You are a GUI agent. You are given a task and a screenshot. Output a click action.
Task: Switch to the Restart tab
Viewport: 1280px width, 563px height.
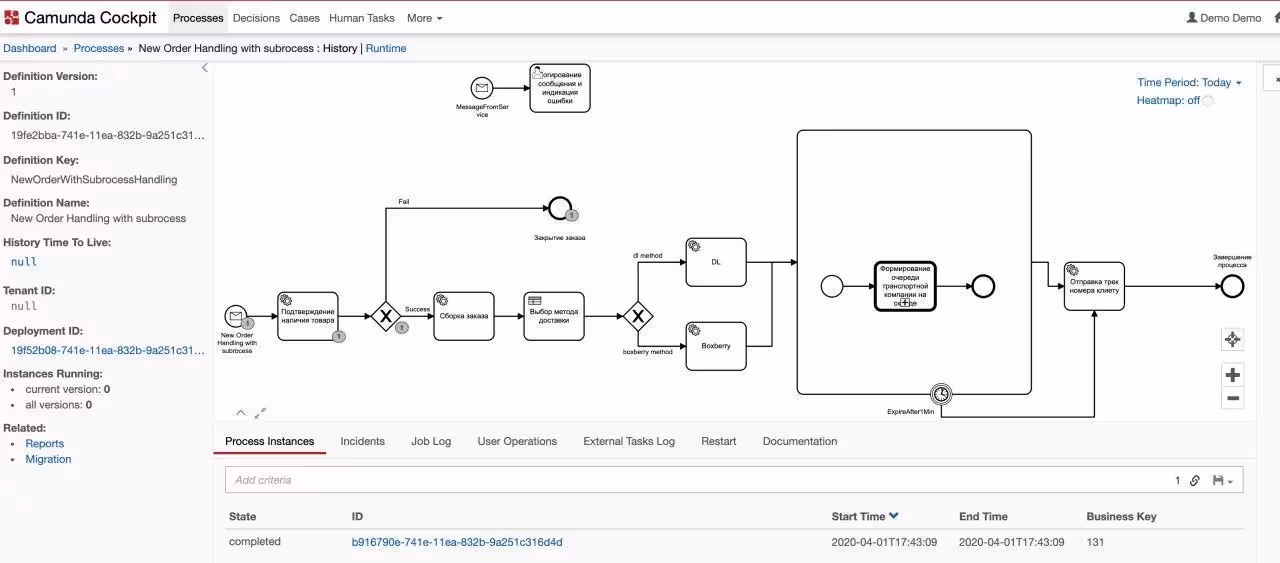click(x=719, y=441)
